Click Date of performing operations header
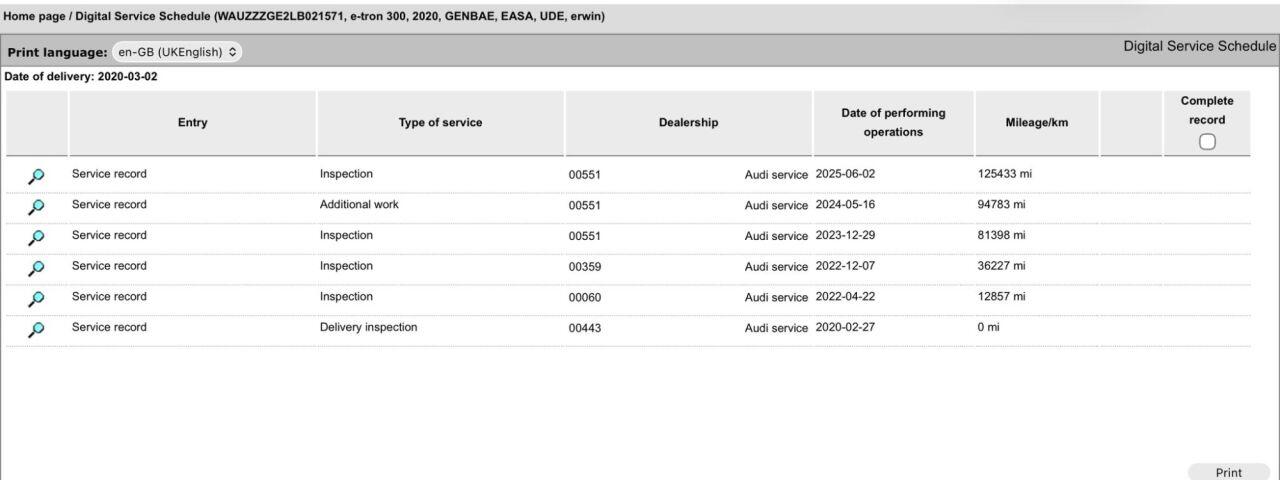1280x480 pixels. click(x=893, y=122)
